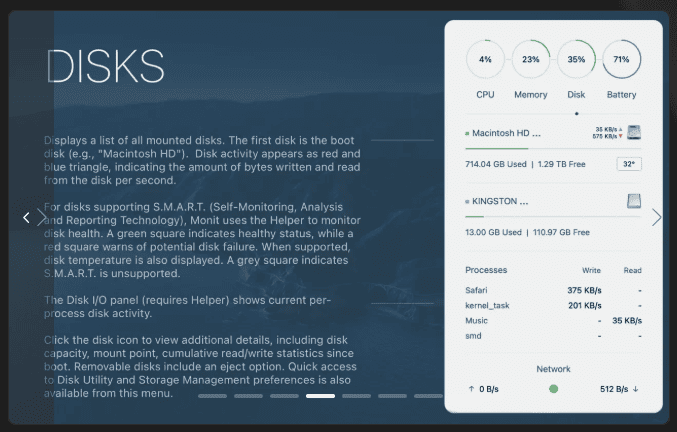The width and height of the screenshot is (677, 432).
Task: Click the KINGSTON usage bar
Action: (x=553, y=217)
